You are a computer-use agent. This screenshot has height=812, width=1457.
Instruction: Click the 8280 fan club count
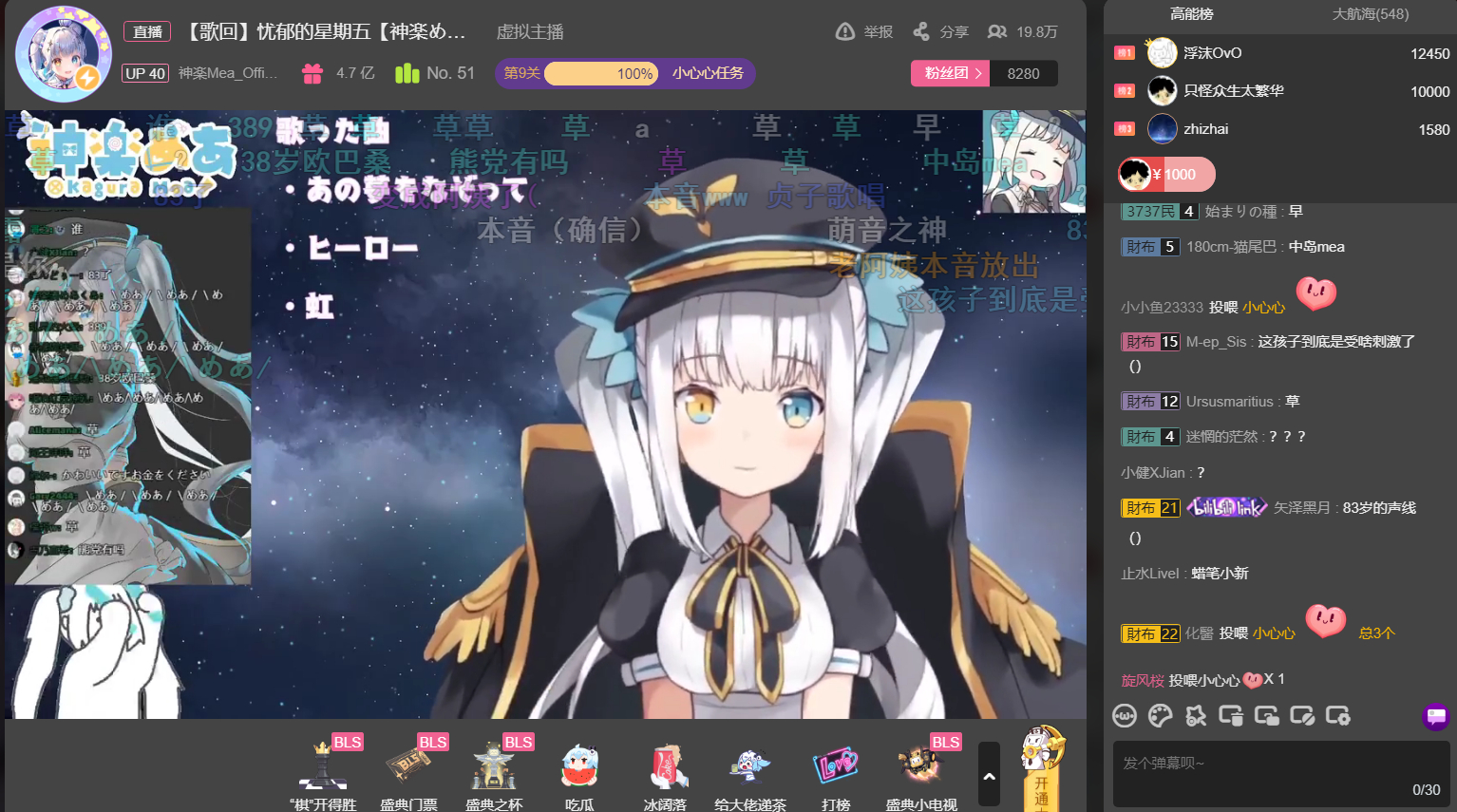click(1023, 73)
